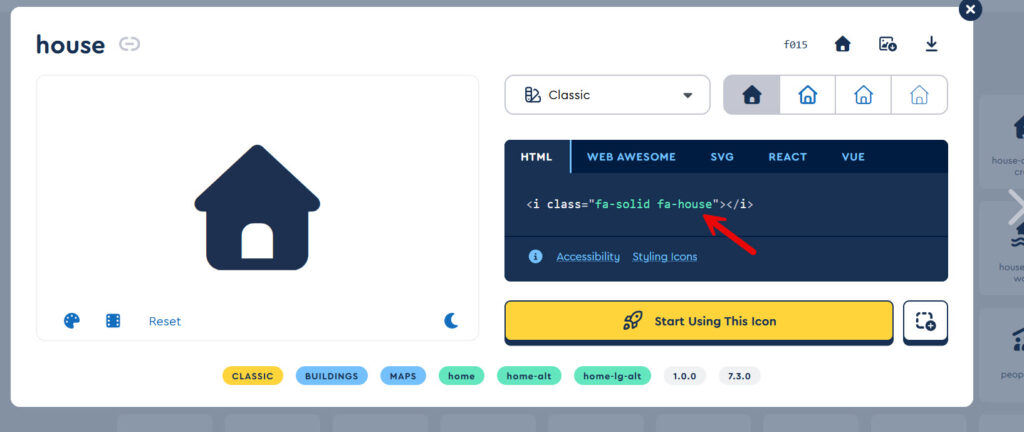Click the image download icon

[888, 44]
